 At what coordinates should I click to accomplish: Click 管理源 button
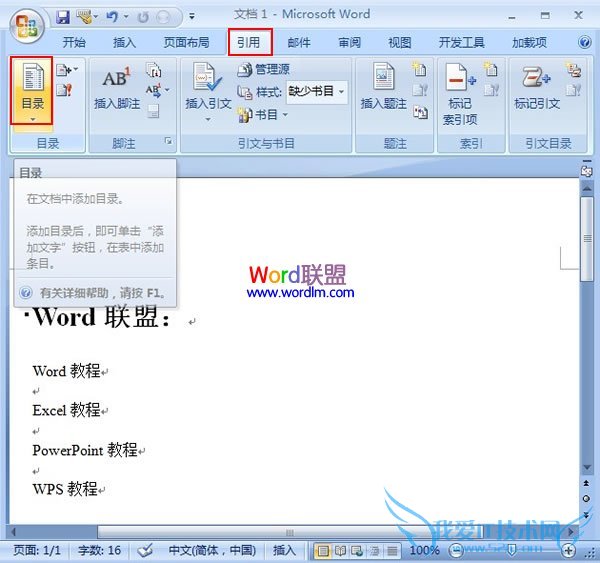click(263, 69)
